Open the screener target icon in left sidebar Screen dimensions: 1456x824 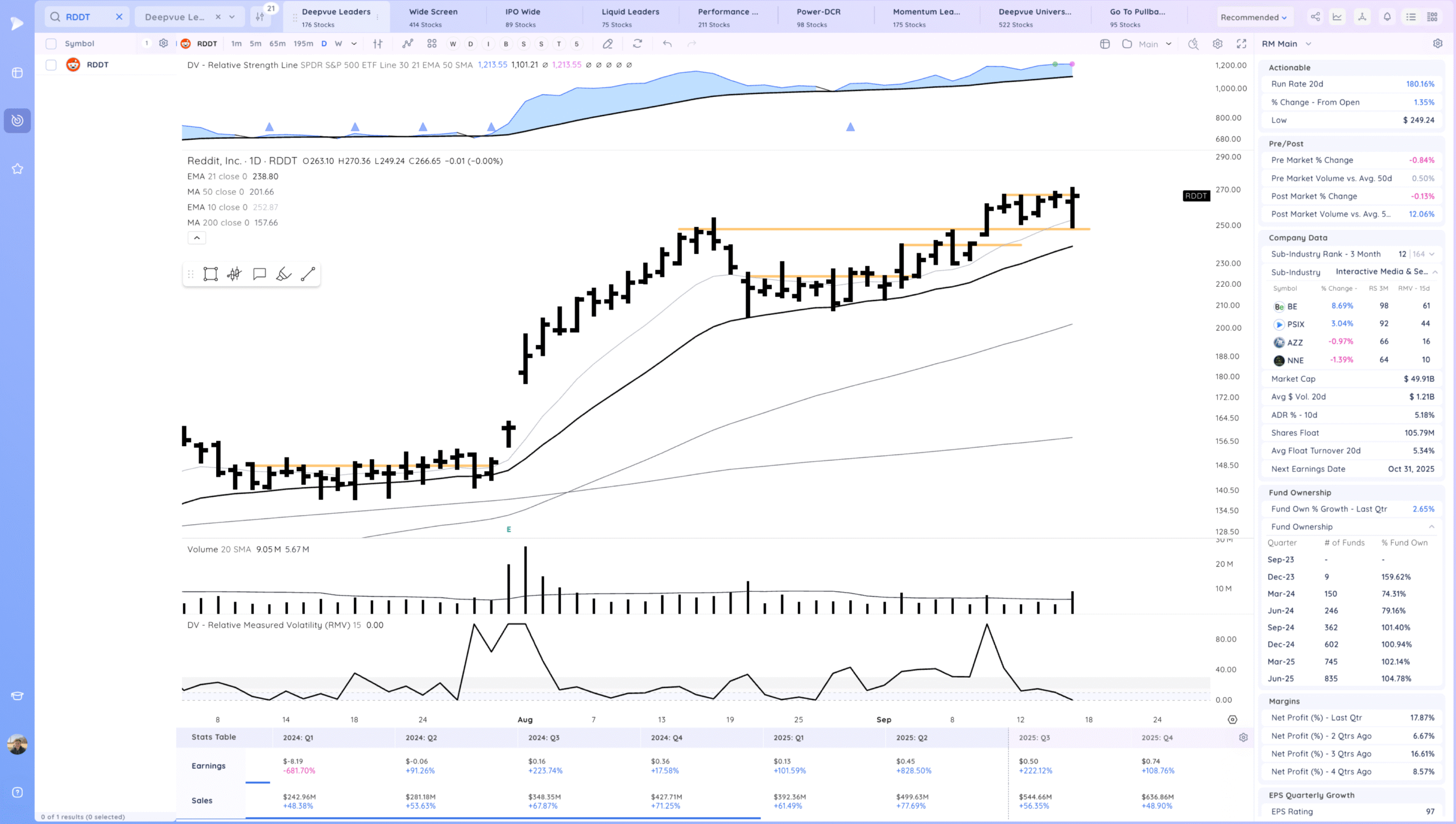pyautogui.click(x=18, y=121)
